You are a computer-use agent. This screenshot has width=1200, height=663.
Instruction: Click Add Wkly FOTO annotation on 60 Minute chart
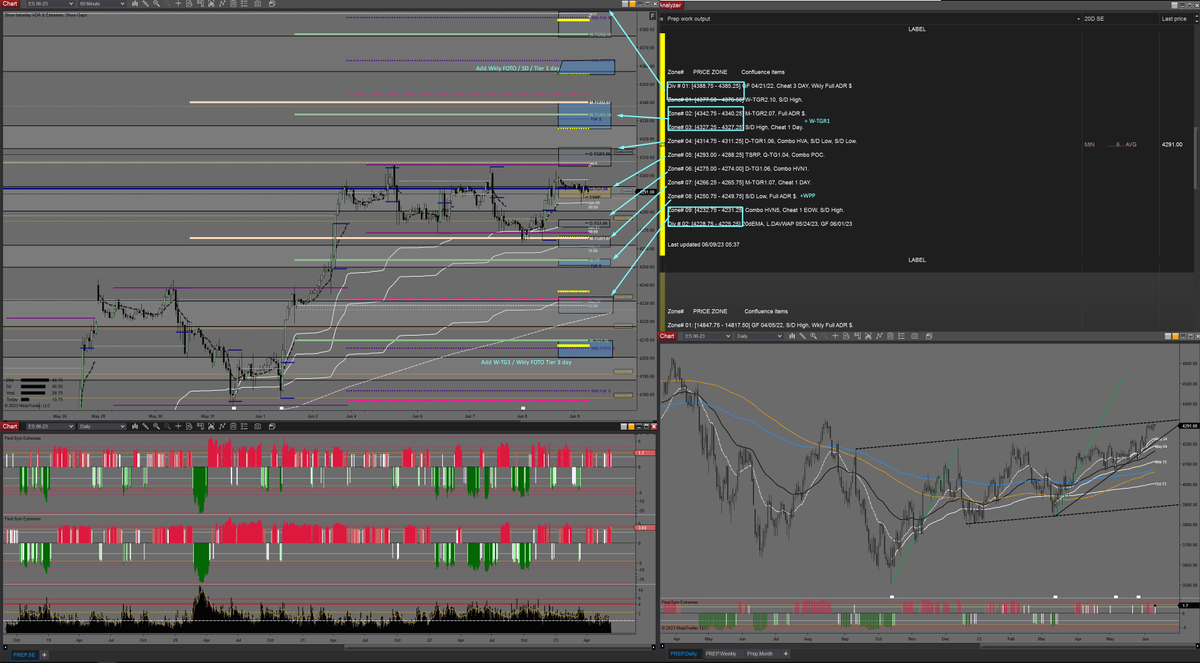(518, 68)
